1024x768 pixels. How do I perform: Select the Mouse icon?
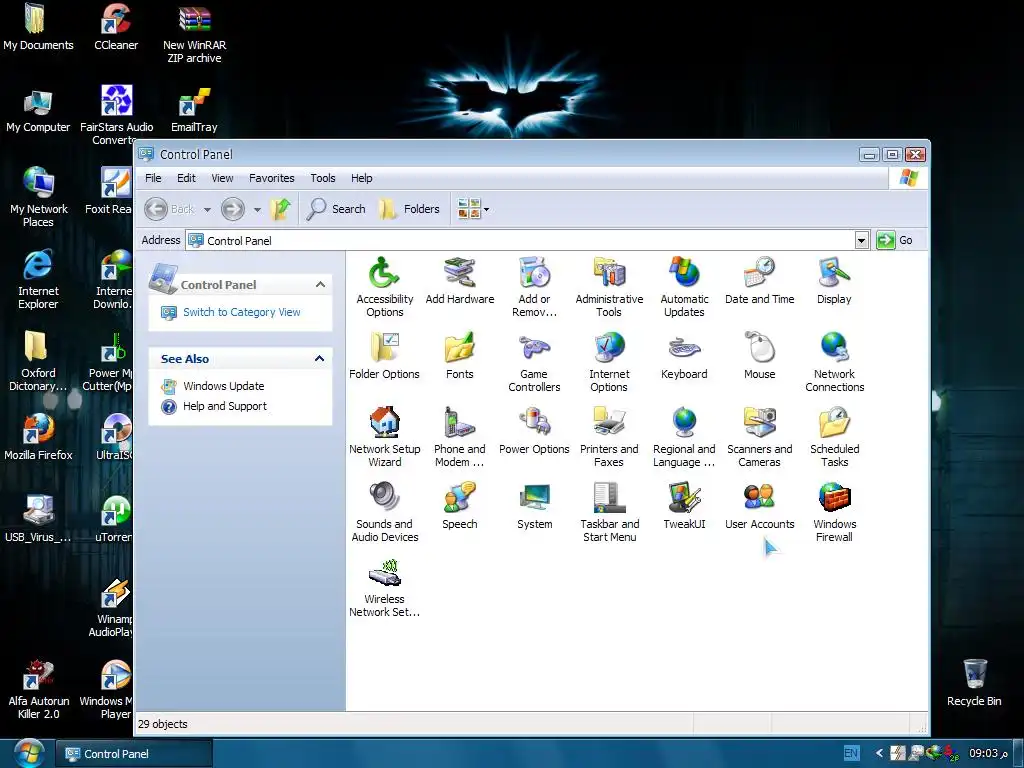pyautogui.click(x=759, y=356)
